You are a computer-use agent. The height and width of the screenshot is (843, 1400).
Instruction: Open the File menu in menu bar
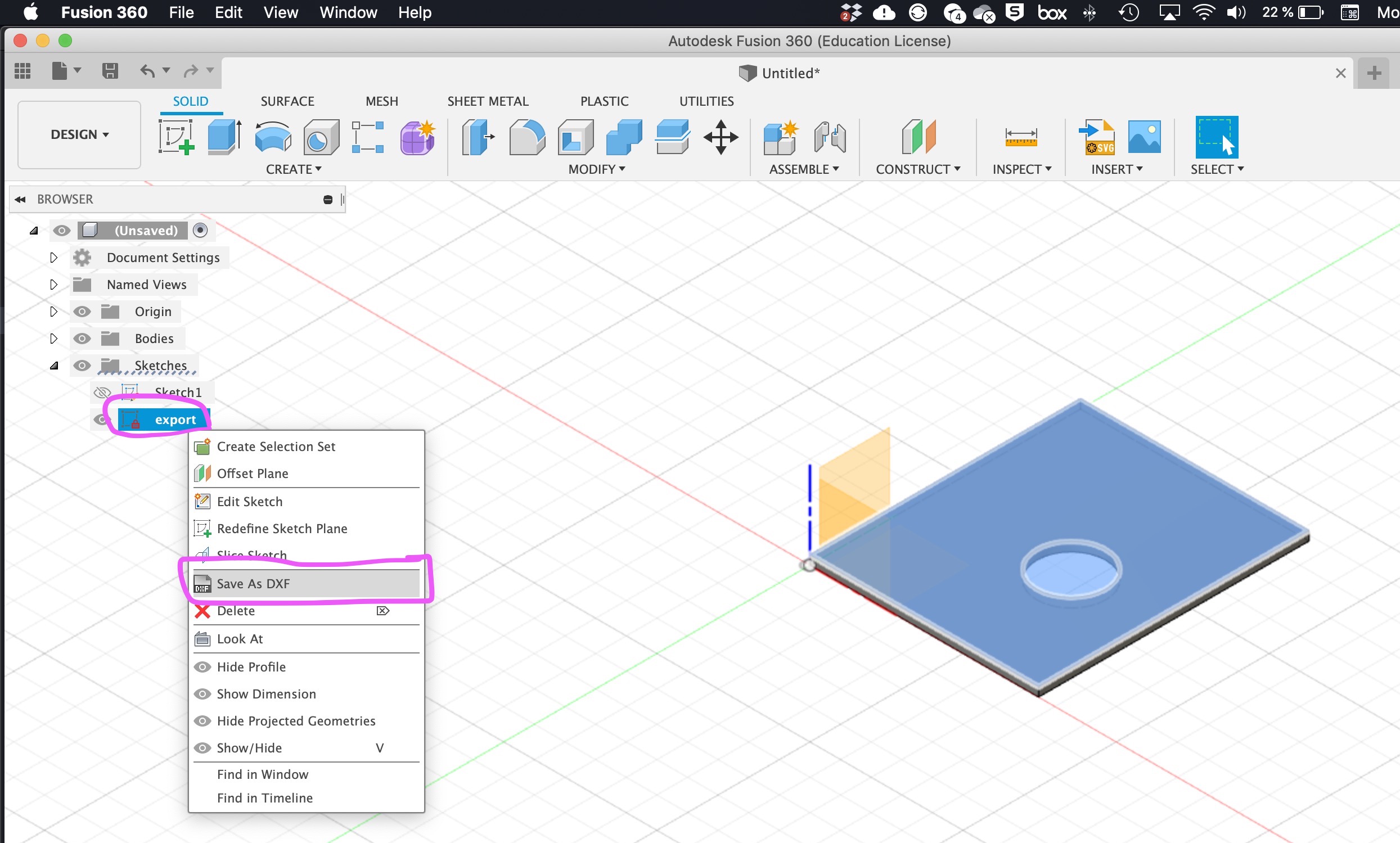(x=181, y=12)
